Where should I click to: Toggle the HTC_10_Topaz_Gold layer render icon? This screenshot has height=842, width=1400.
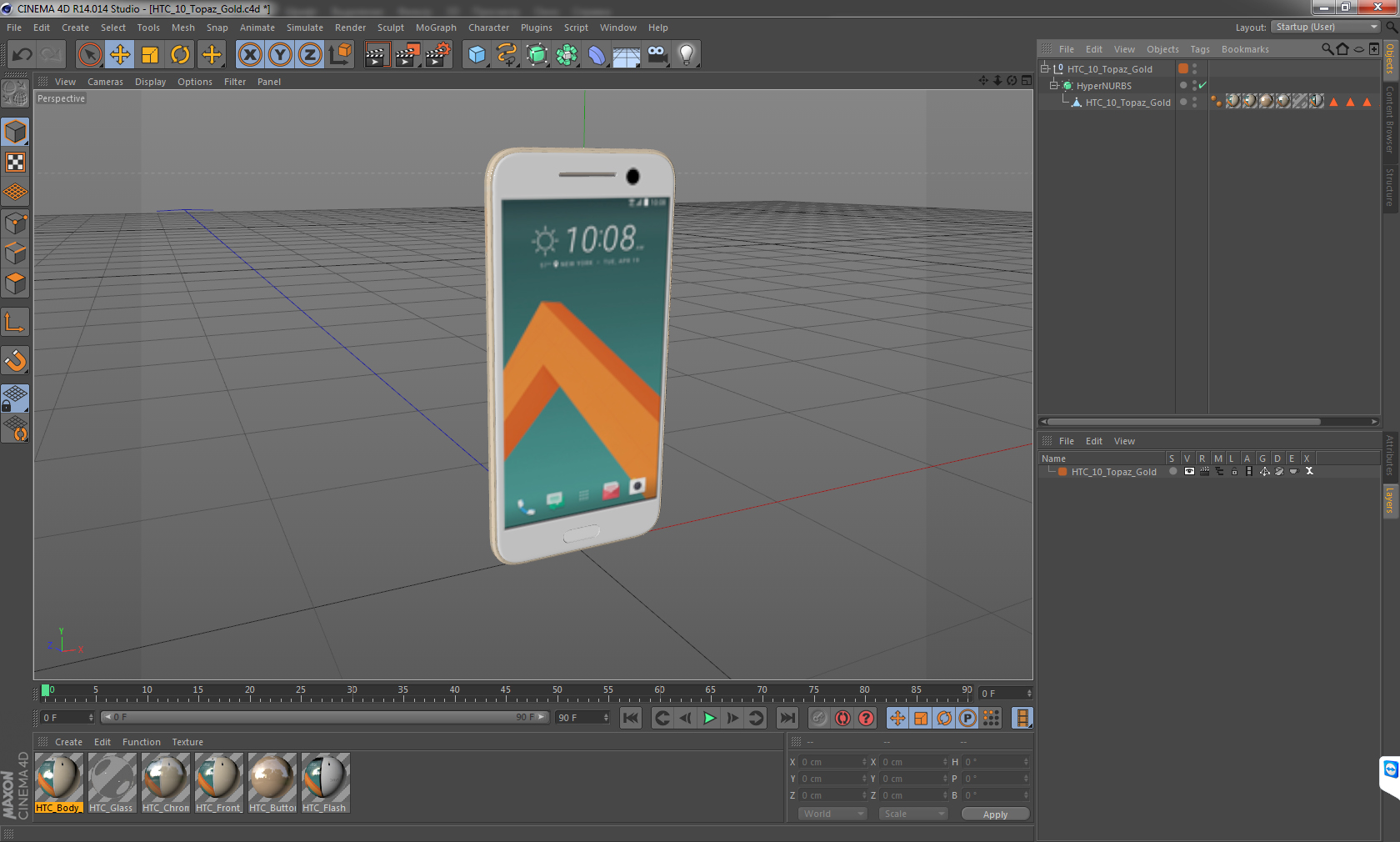1204,472
